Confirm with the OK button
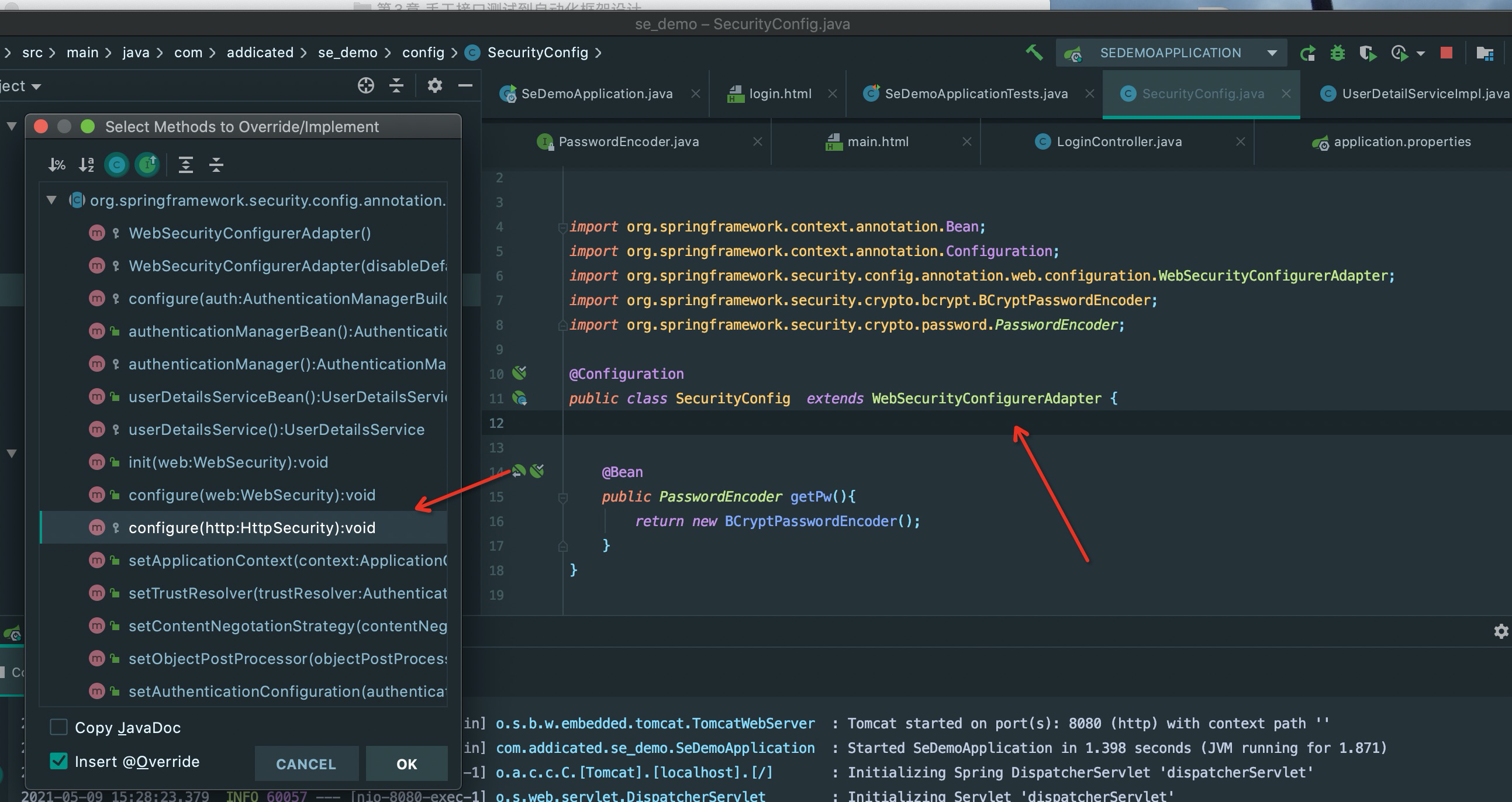This screenshot has width=1512, height=802. tap(407, 764)
